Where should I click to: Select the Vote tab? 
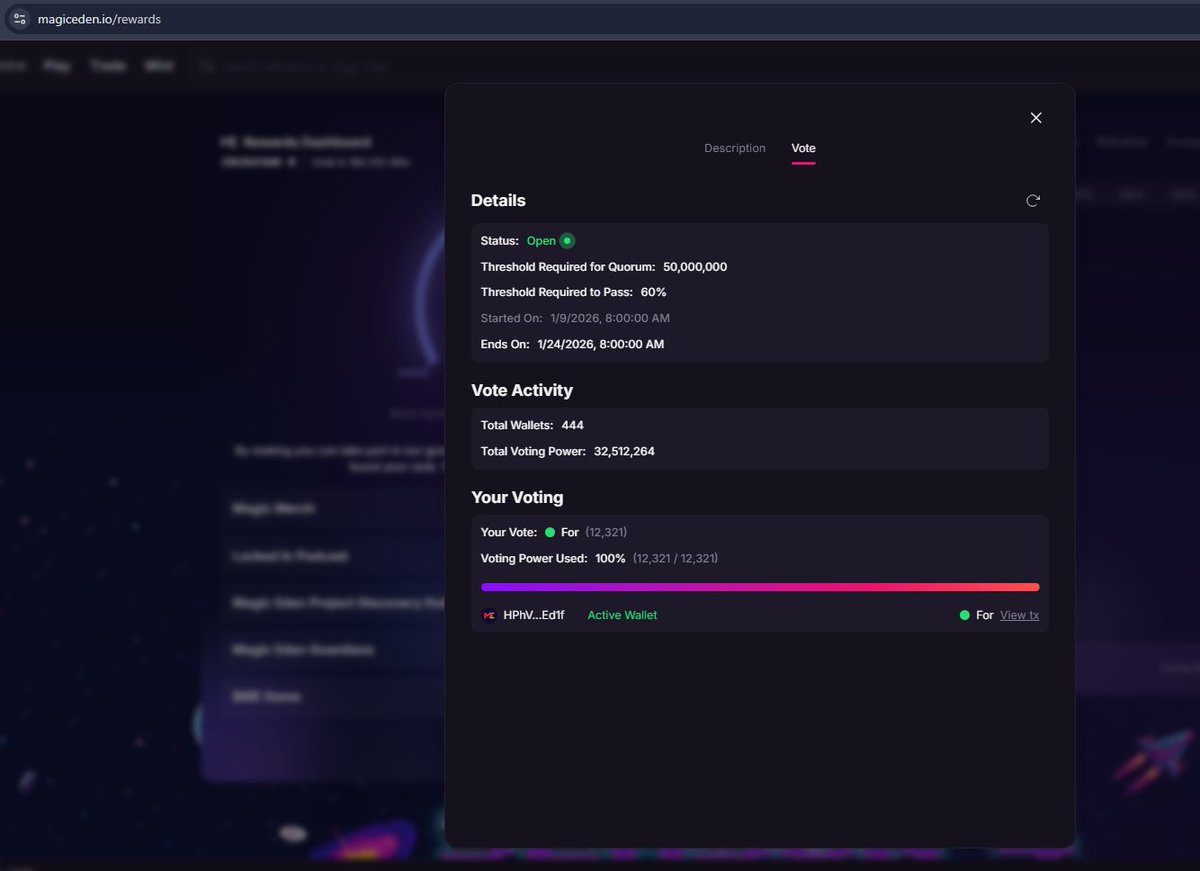point(803,147)
